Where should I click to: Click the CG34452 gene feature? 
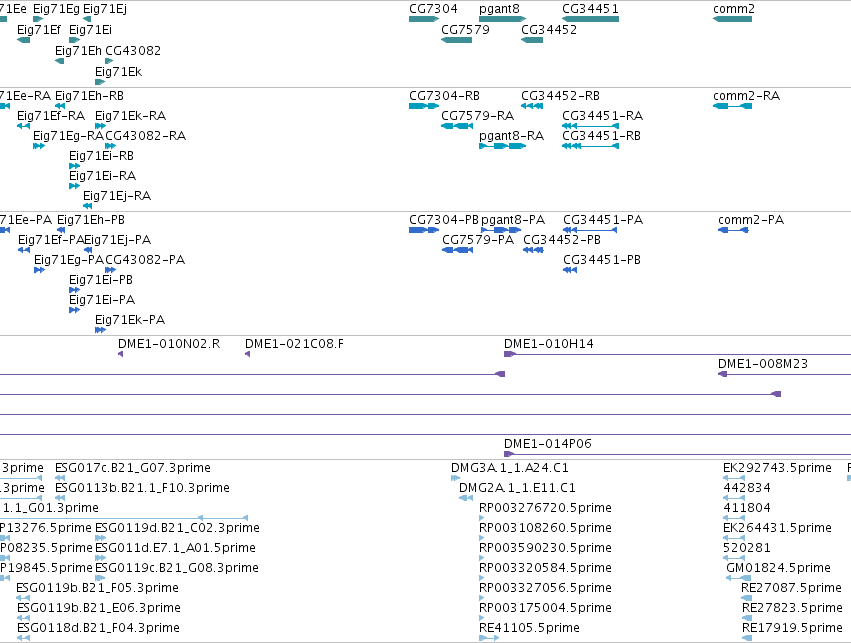[x=532, y=40]
